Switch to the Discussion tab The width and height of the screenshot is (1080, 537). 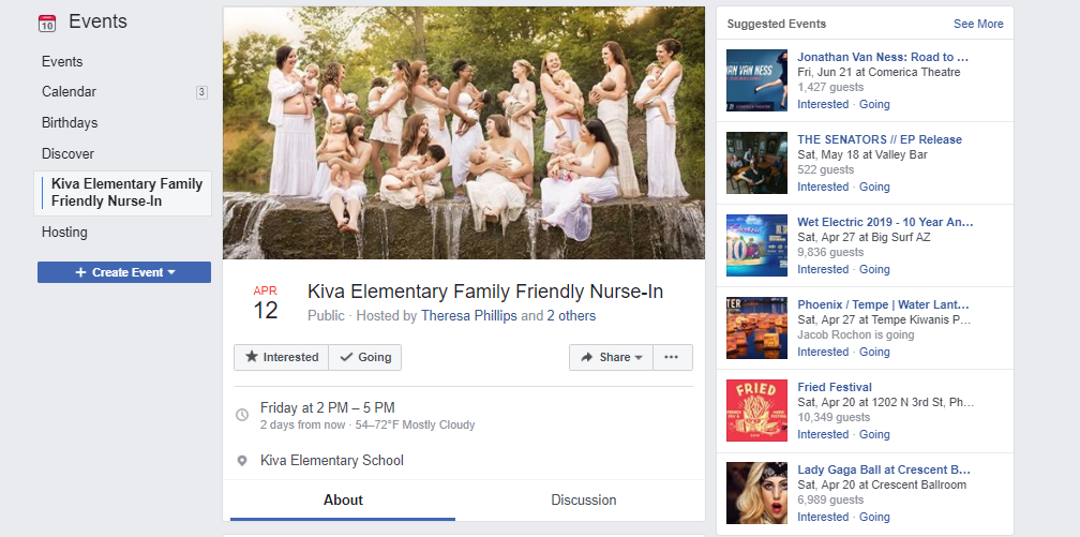coord(583,500)
